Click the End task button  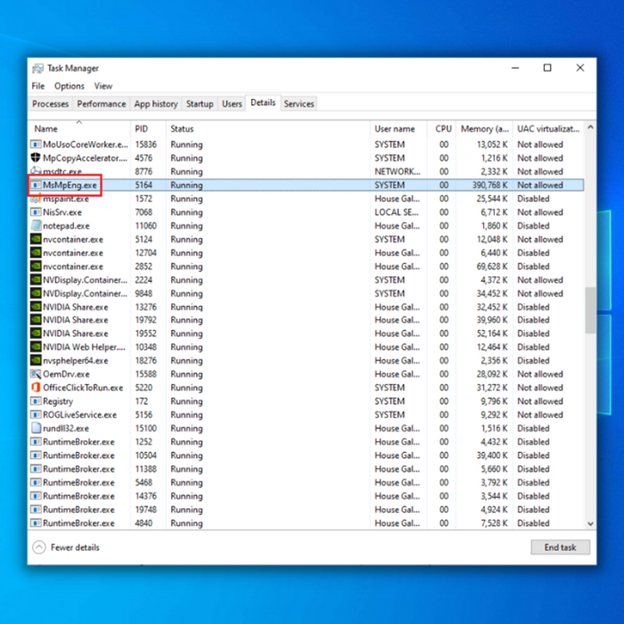coord(560,547)
